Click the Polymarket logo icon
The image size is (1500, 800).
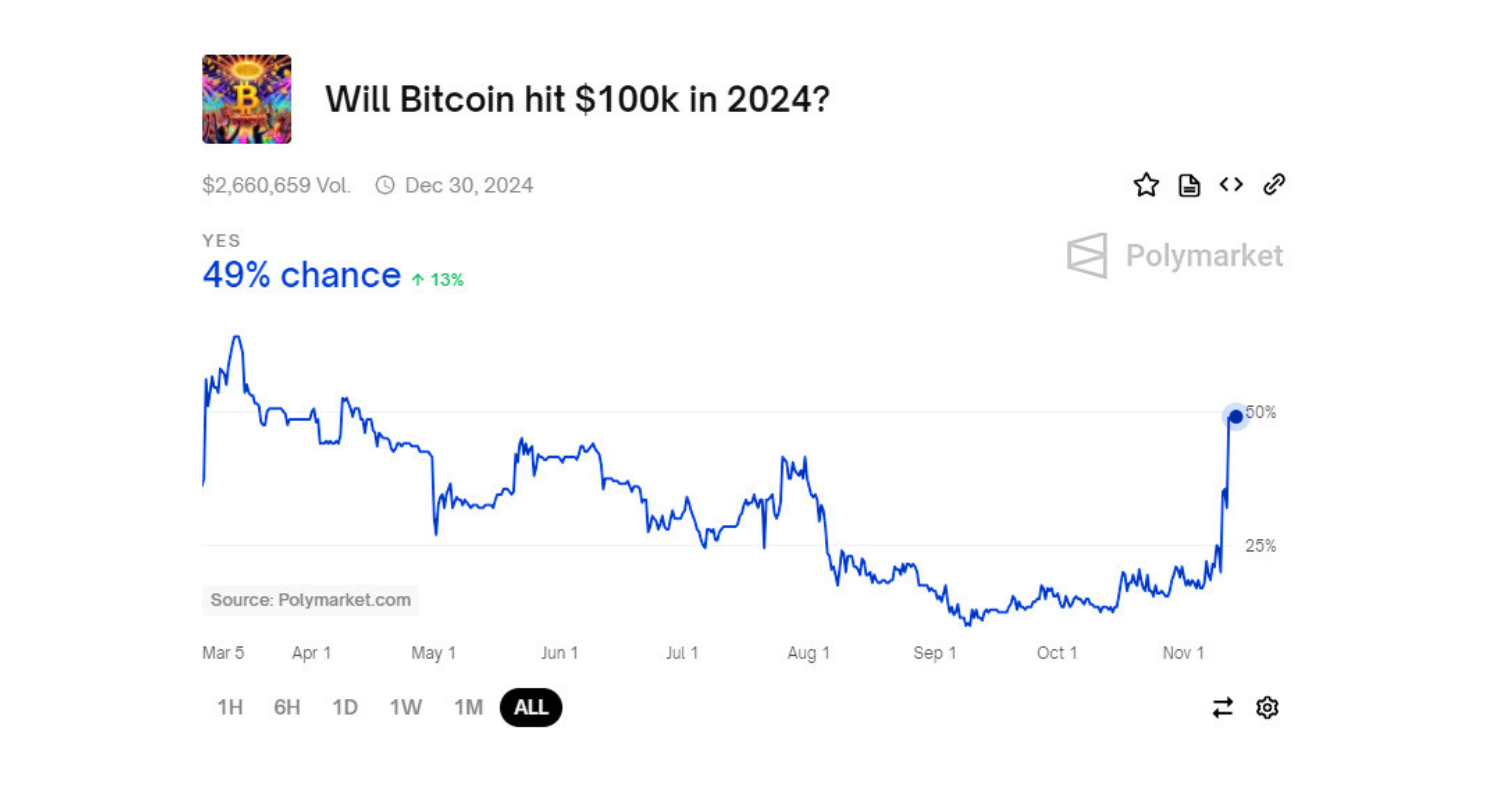tap(1087, 256)
